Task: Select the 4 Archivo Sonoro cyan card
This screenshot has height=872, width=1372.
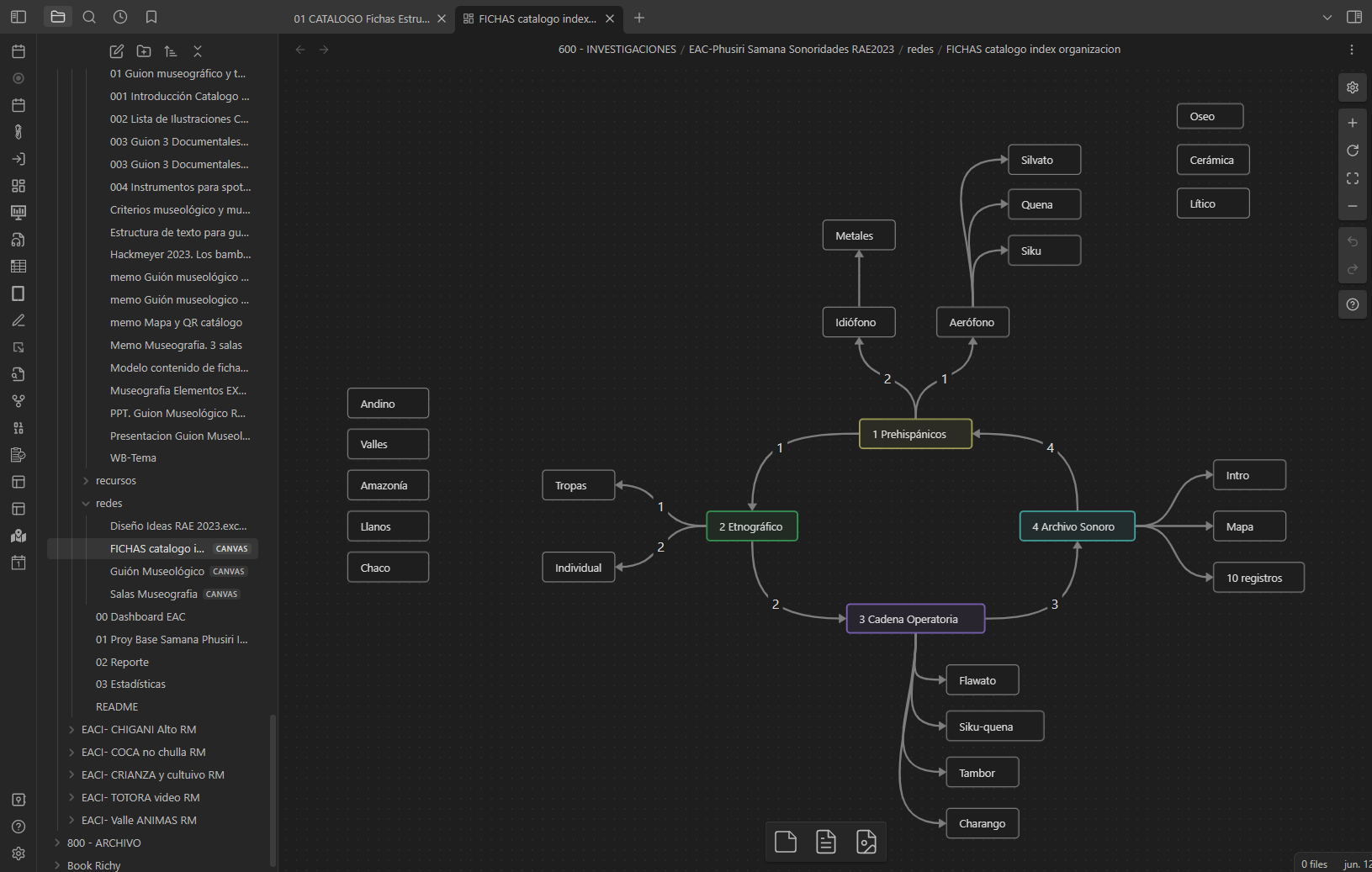Action: 1078,526
